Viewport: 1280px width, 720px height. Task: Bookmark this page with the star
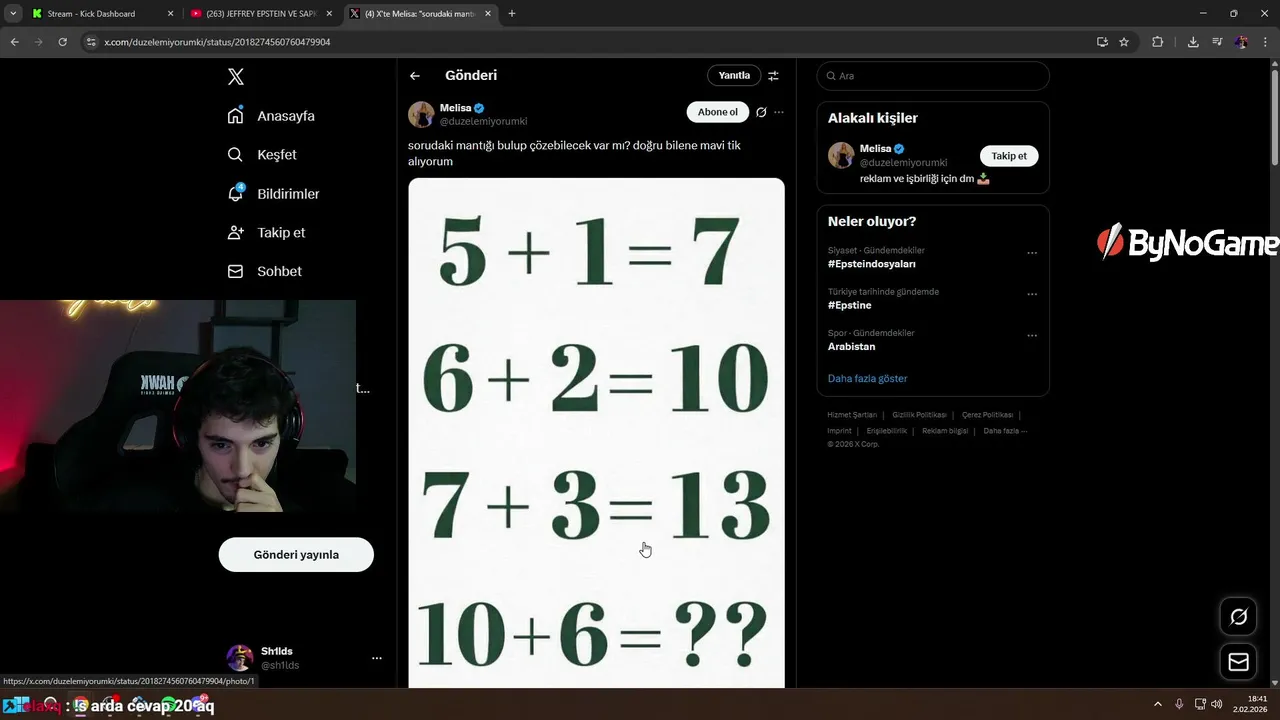click(1124, 42)
